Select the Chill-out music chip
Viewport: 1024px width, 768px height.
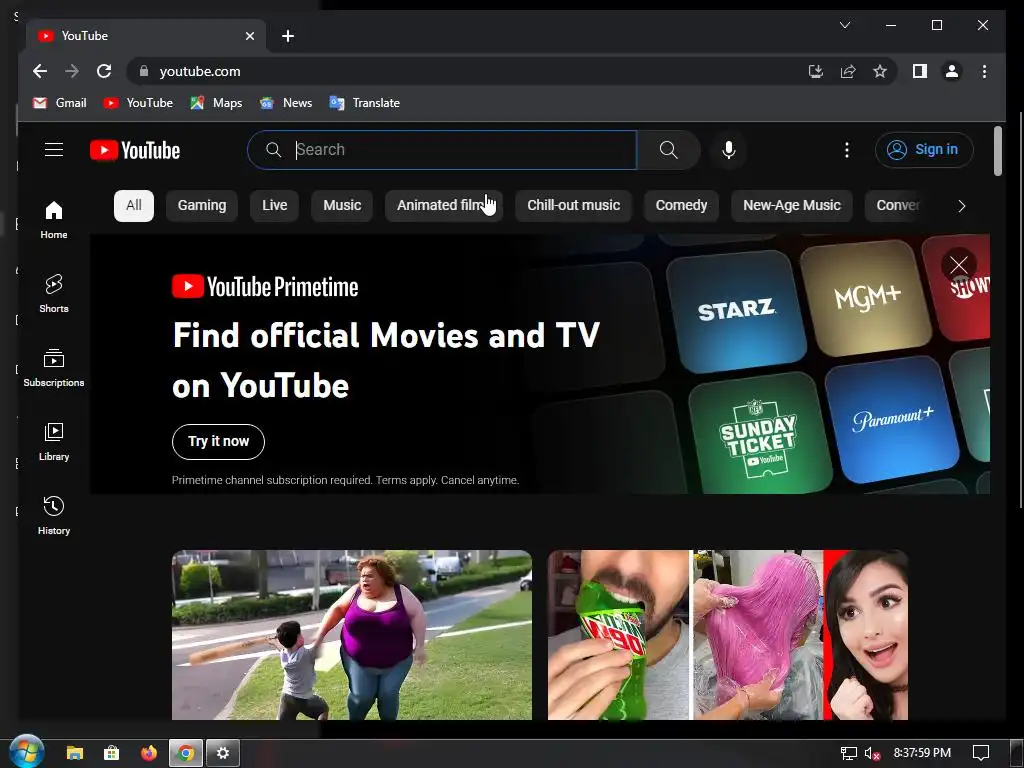tap(573, 206)
